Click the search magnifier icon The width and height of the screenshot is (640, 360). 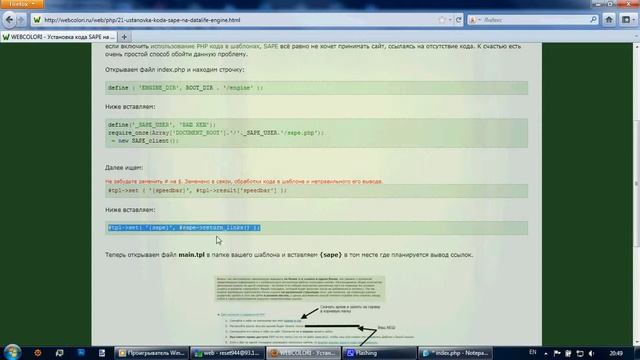tap(593, 20)
